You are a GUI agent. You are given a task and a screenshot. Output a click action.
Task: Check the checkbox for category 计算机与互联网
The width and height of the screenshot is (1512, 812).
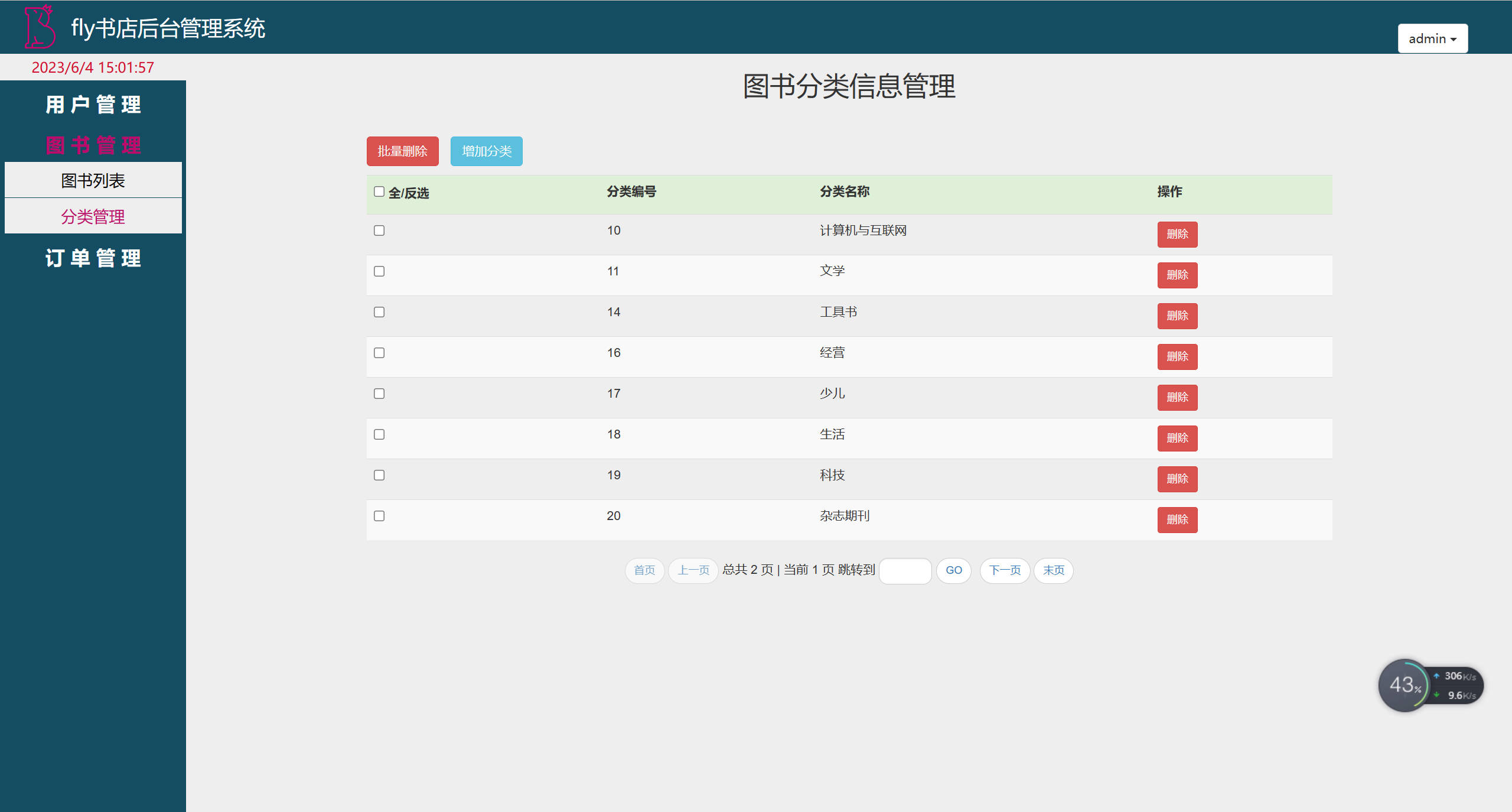tap(379, 230)
